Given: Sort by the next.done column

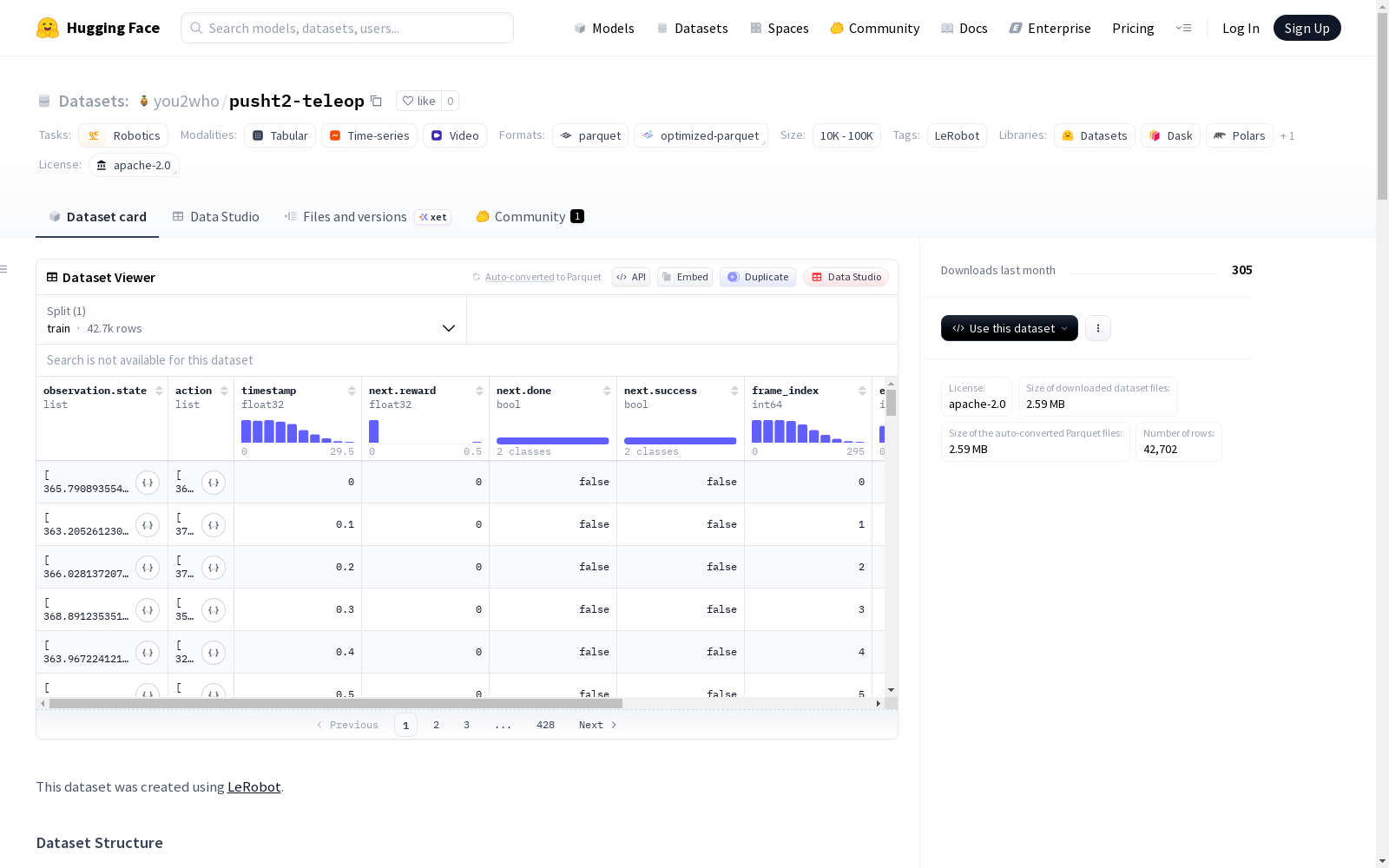Looking at the screenshot, I should coord(607,391).
